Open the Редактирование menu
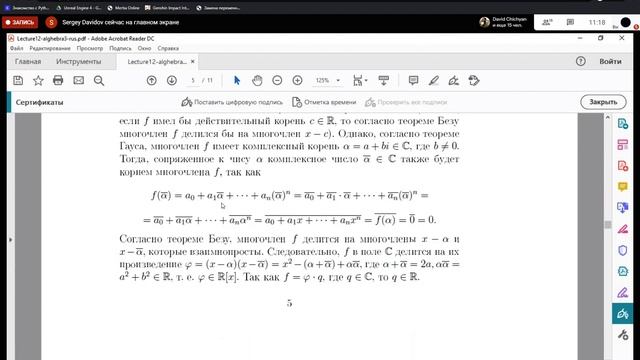Screen dimensions: 640x360 [50, 48]
